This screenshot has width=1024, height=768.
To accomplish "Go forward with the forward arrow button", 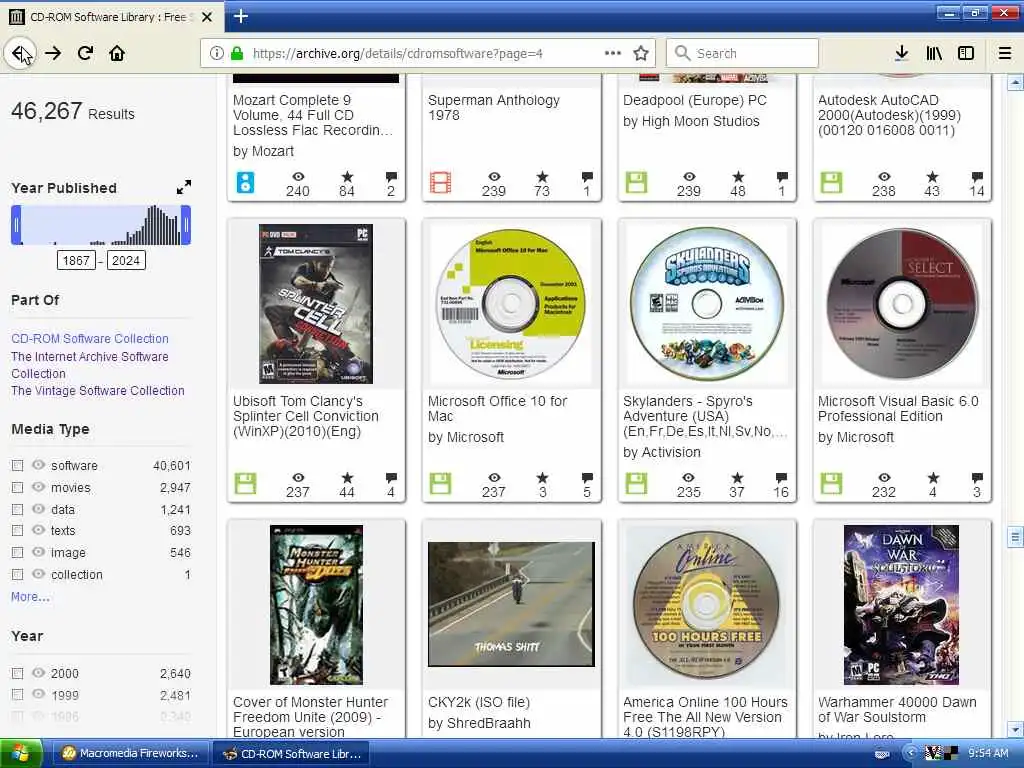I will coord(54,54).
